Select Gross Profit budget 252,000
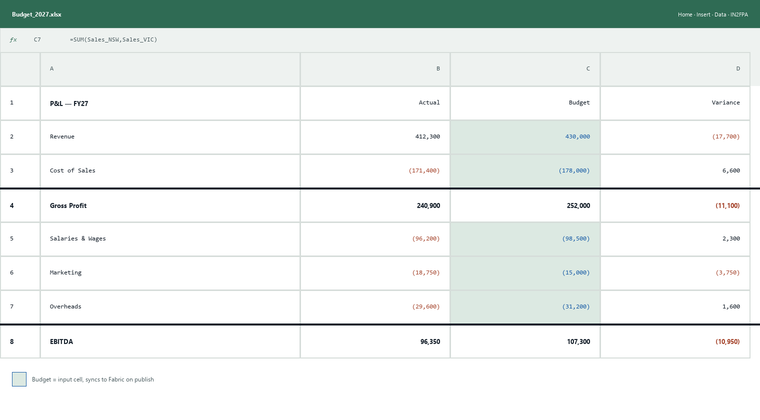The width and height of the screenshot is (760, 420). [525, 206]
